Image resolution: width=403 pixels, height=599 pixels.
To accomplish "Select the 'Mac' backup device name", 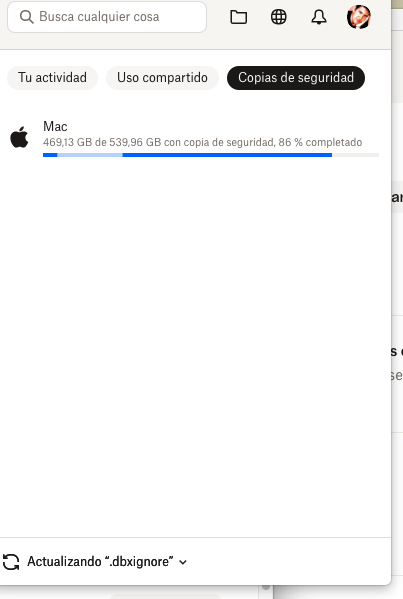I will click(55, 126).
